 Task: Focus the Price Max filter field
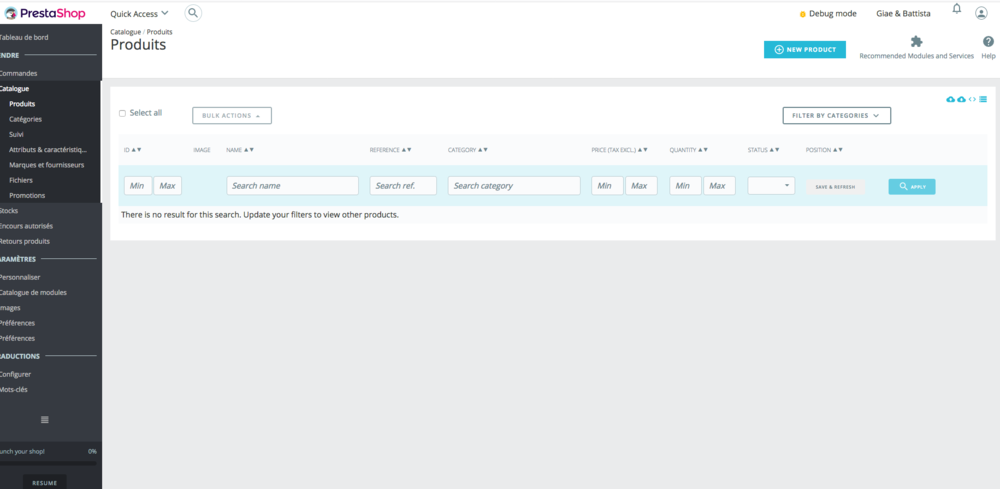[642, 186]
